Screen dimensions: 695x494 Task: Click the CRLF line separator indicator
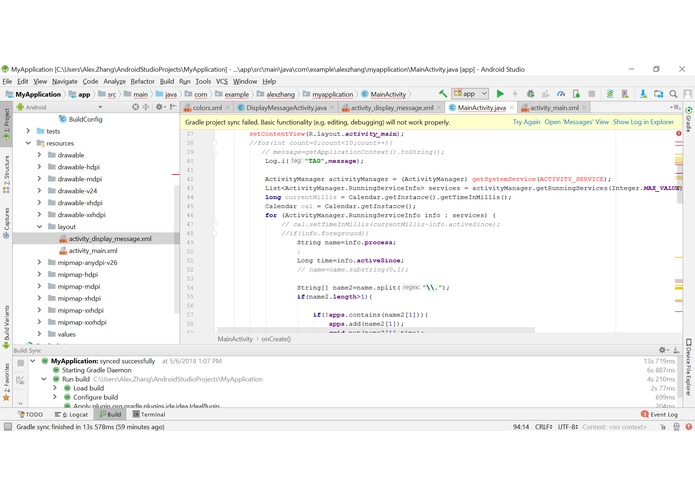[x=543, y=427]
